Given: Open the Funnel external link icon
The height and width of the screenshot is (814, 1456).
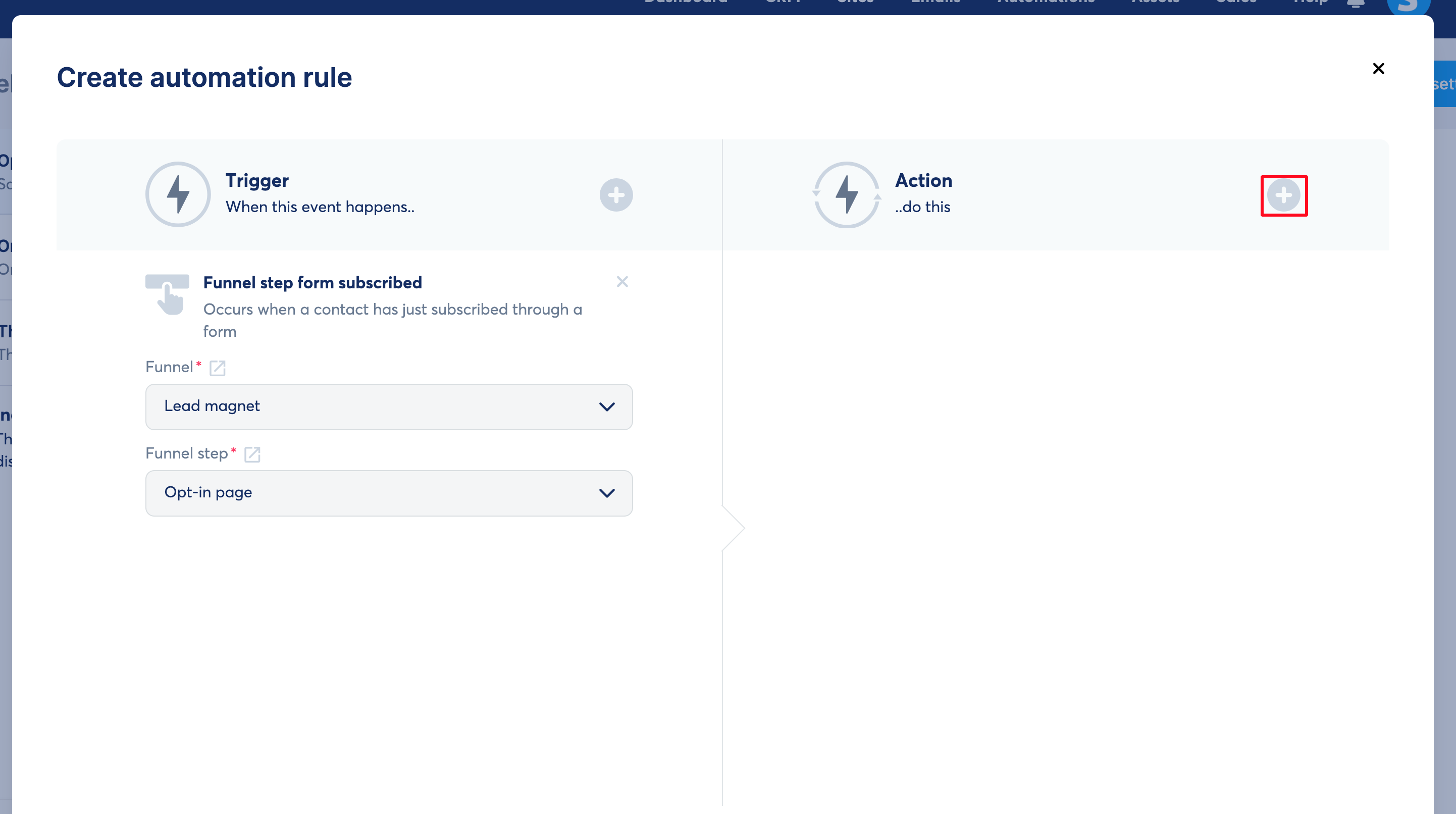Looking at the screenshot, I should pos(218,368).
